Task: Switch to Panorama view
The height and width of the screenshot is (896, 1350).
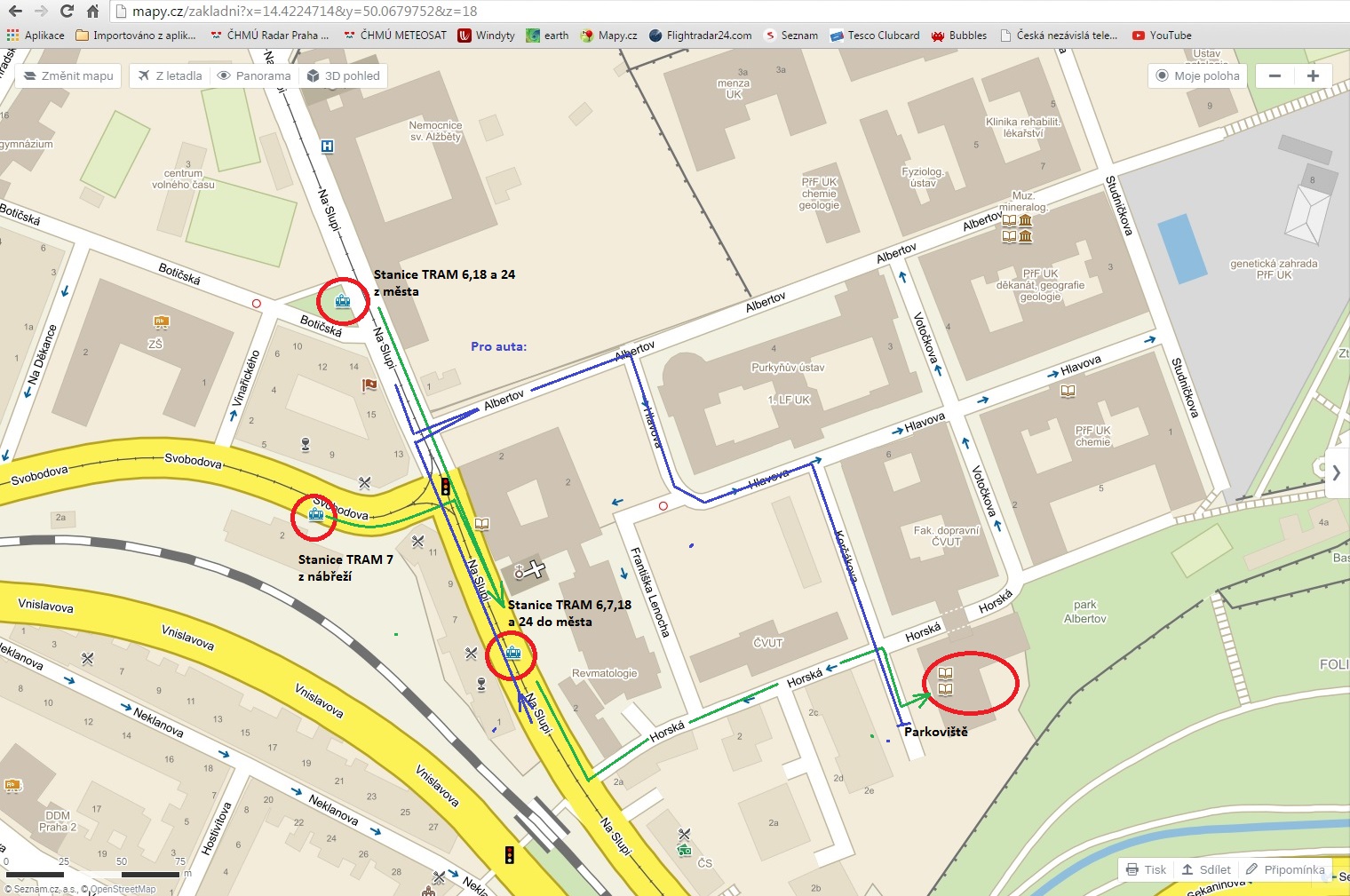Action: click(x=255, y=75)
